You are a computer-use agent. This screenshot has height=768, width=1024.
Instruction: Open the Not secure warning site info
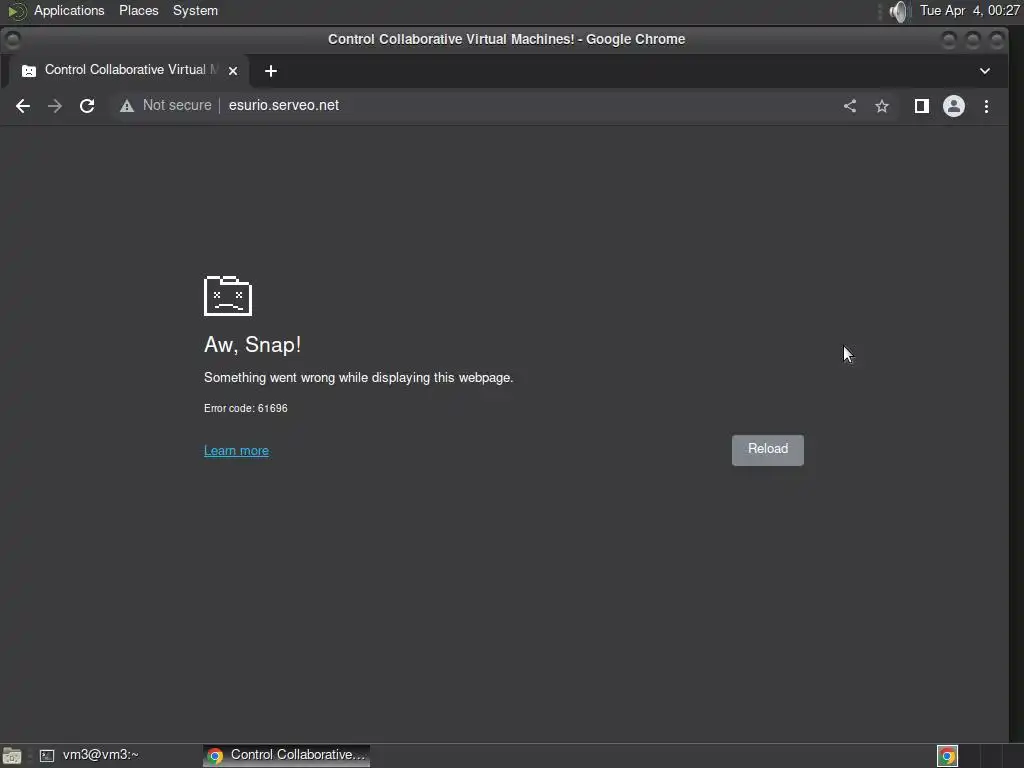(166, 106)
